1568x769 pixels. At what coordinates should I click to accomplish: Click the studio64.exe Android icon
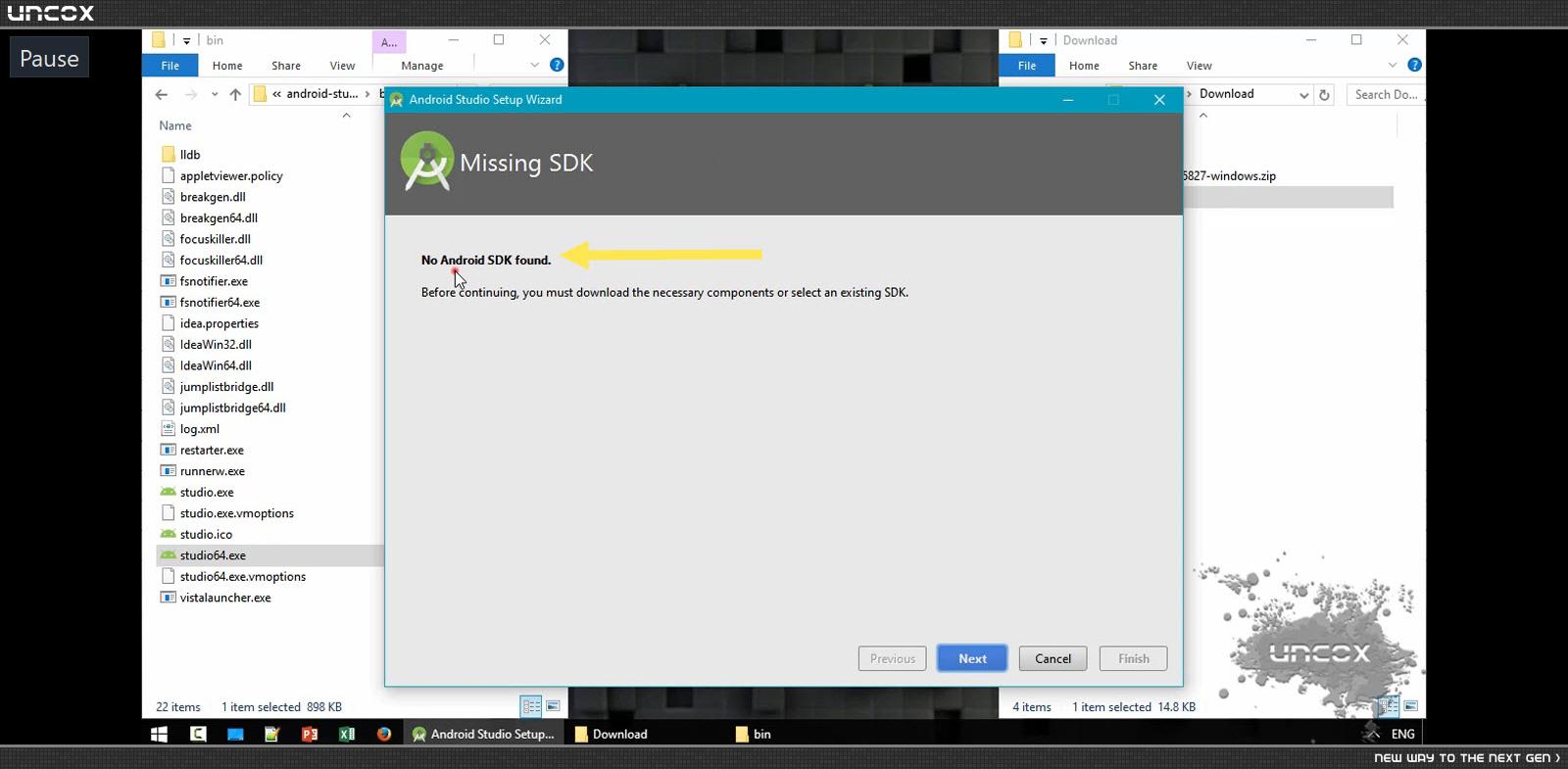pos(169,555)
